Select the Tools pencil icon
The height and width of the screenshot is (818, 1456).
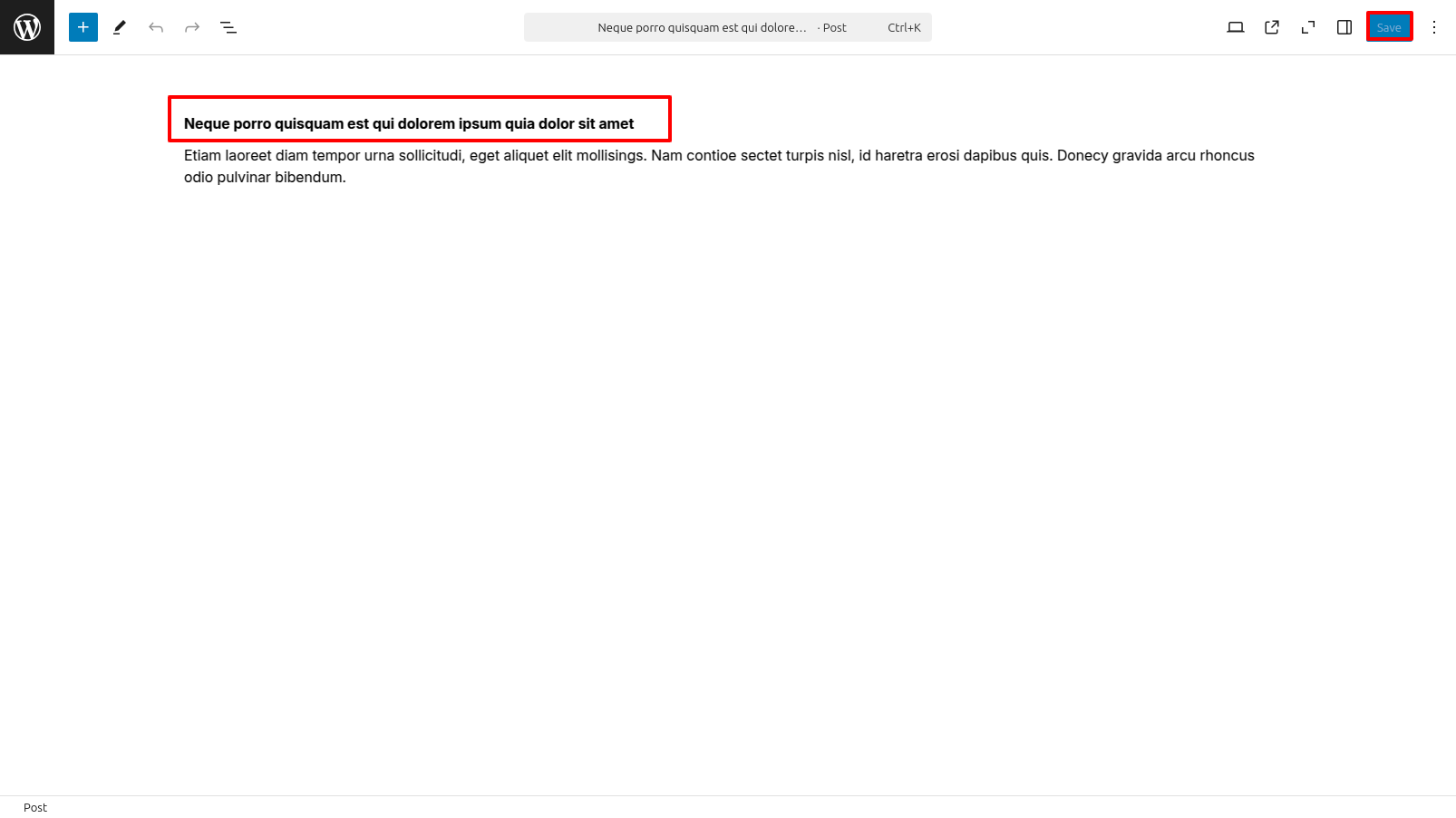[x=120, y=27]
